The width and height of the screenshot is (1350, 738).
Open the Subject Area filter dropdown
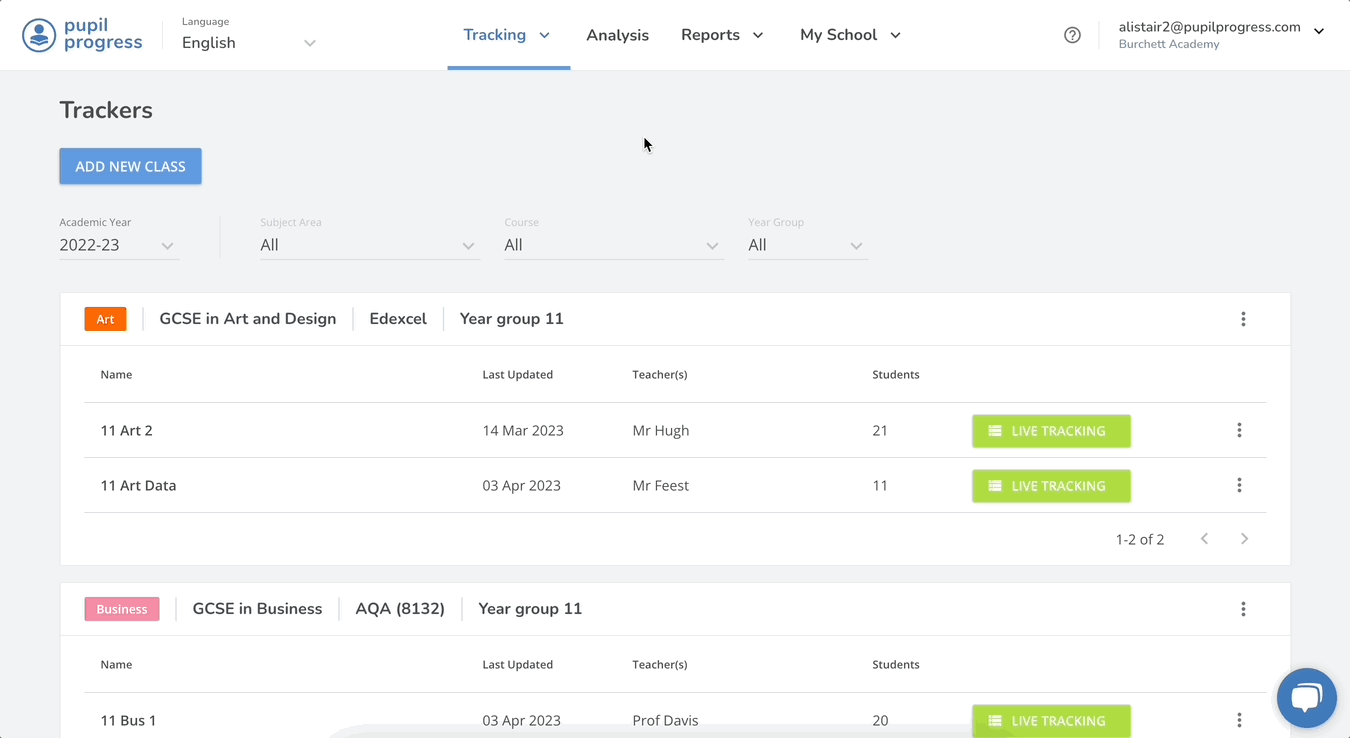(368, 245)
